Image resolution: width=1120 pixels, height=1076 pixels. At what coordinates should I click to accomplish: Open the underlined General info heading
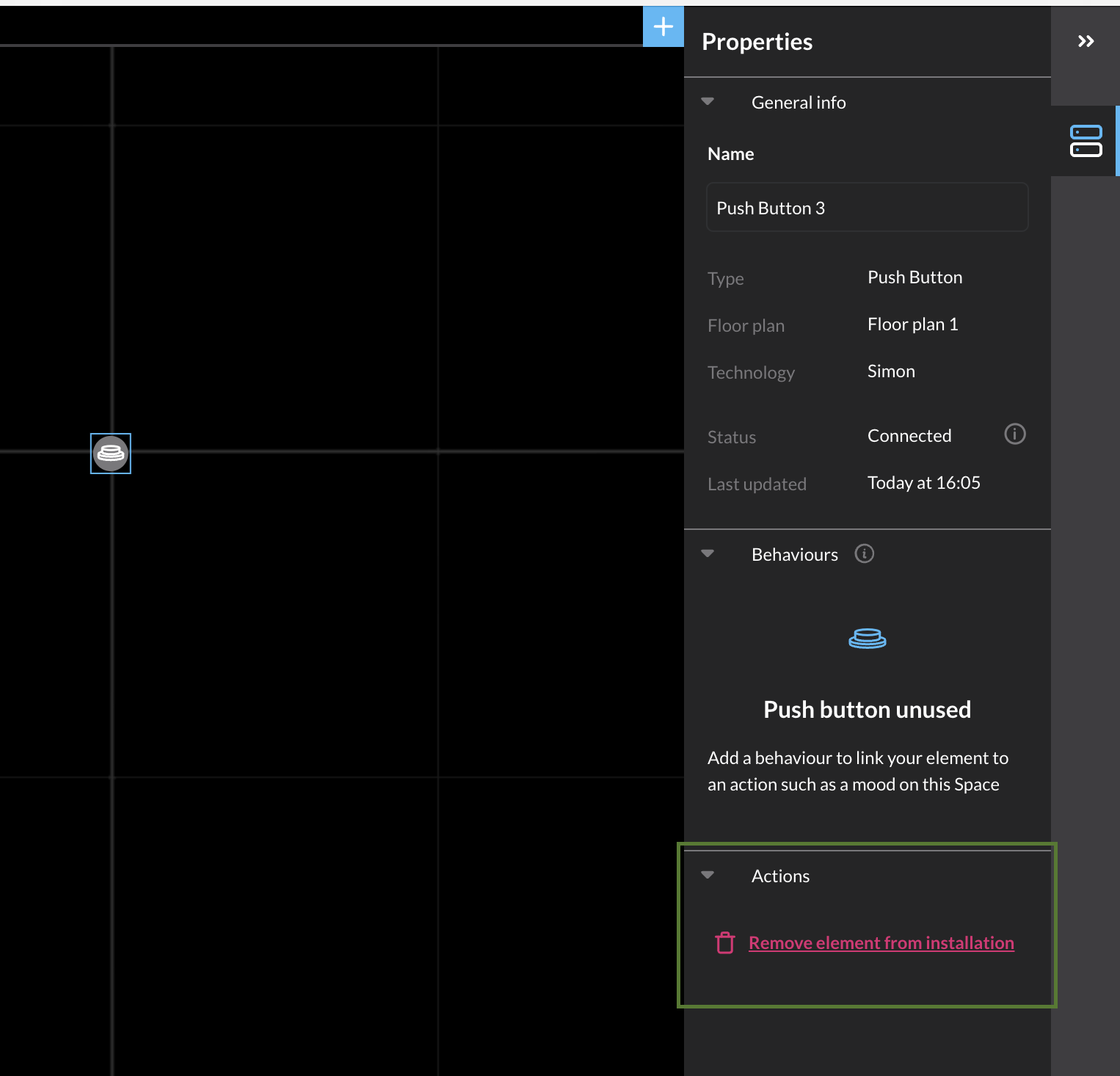tap(799, 102)
